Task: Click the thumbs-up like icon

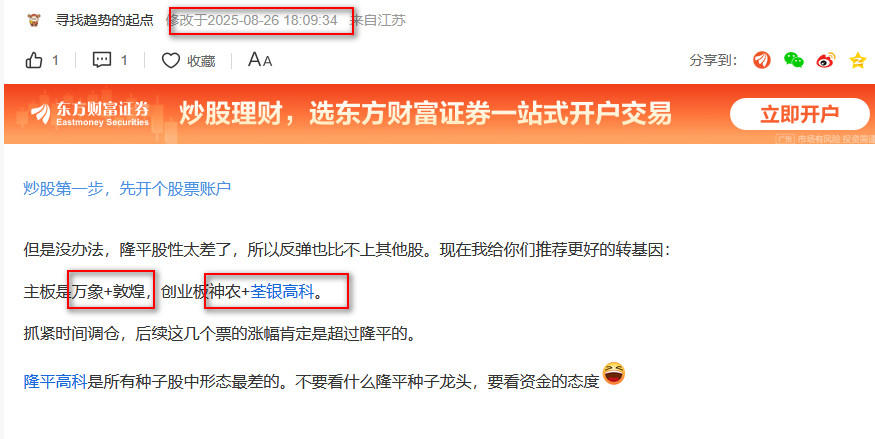Action: pos(34,60)
